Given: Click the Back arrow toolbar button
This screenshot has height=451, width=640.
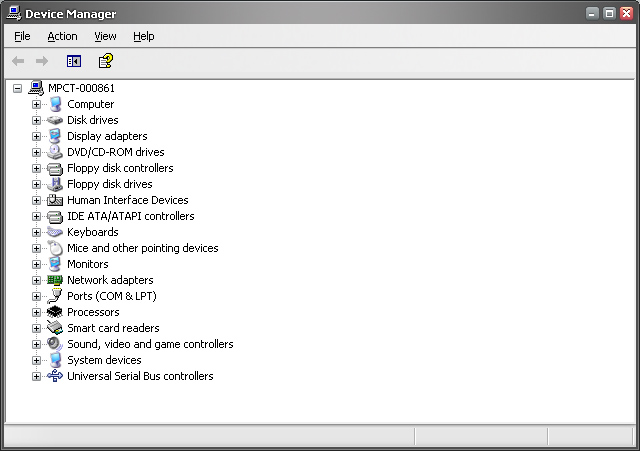Looking at the screenshot, I should 18,61.
